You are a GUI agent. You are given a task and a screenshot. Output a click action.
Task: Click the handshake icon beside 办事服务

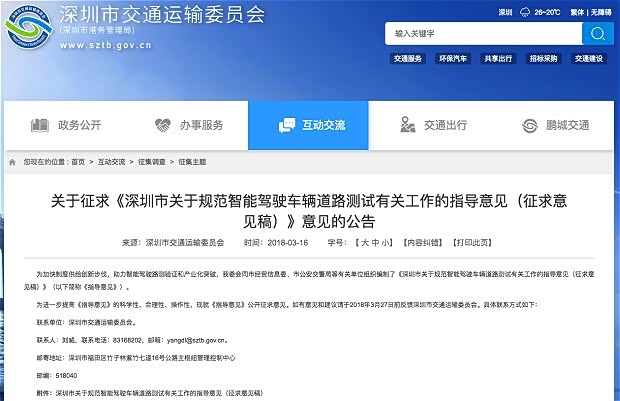pyautogui.click(x=162, y=125)
